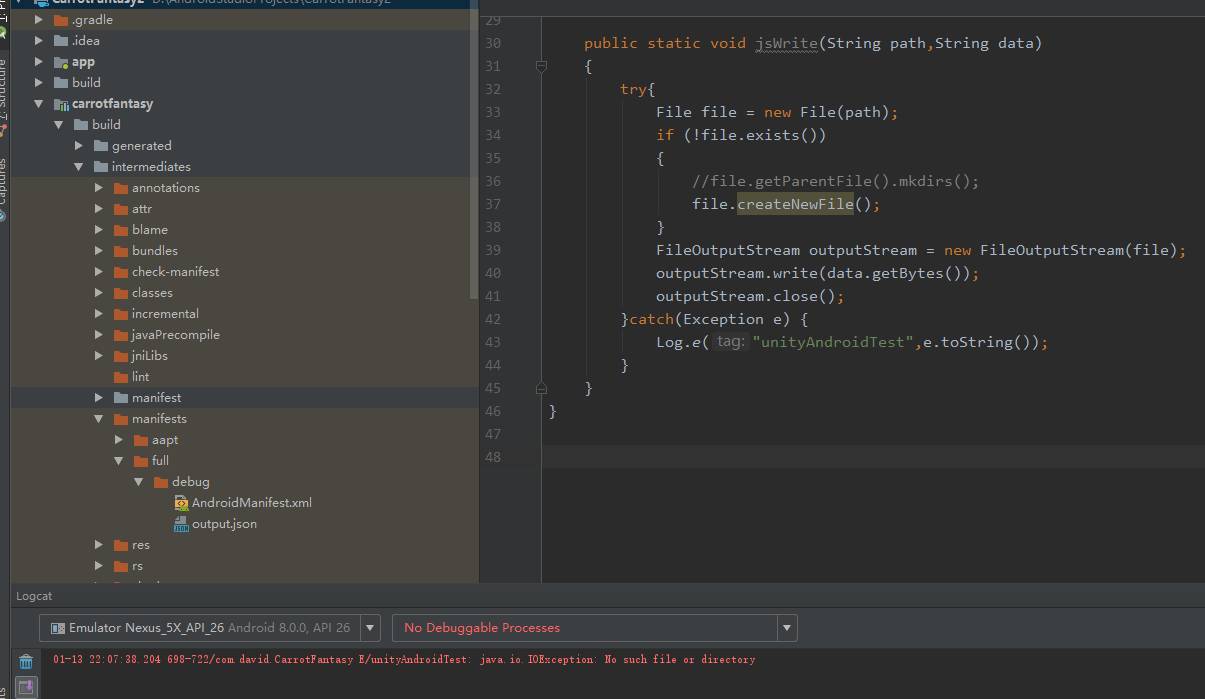
Task: Click the intermediates folder icon
Action: tap(101, 167)
